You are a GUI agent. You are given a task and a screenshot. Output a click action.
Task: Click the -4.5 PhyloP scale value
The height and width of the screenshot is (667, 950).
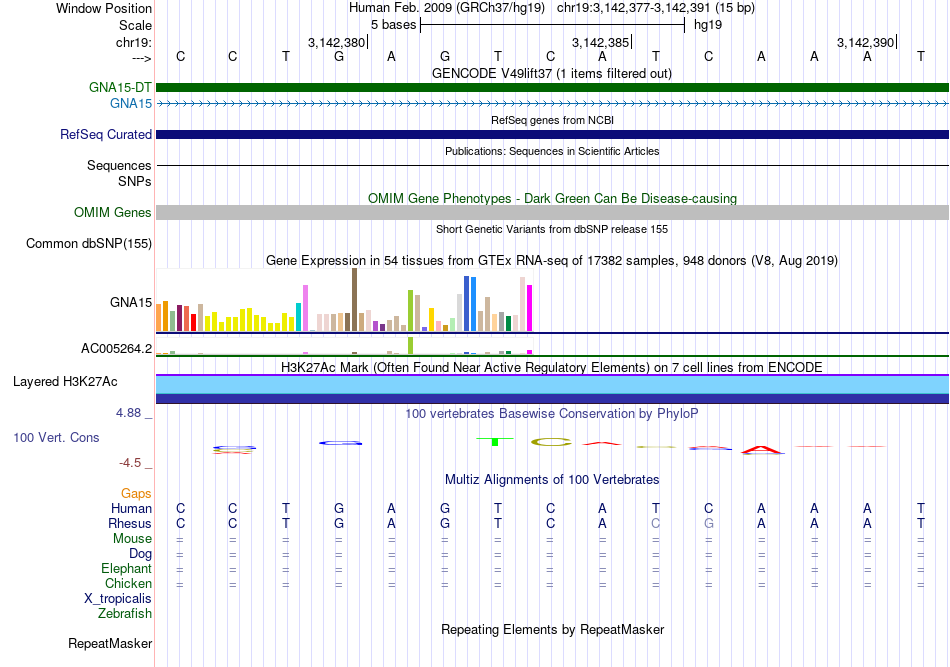pyautogui.click(x=130, y=463)
